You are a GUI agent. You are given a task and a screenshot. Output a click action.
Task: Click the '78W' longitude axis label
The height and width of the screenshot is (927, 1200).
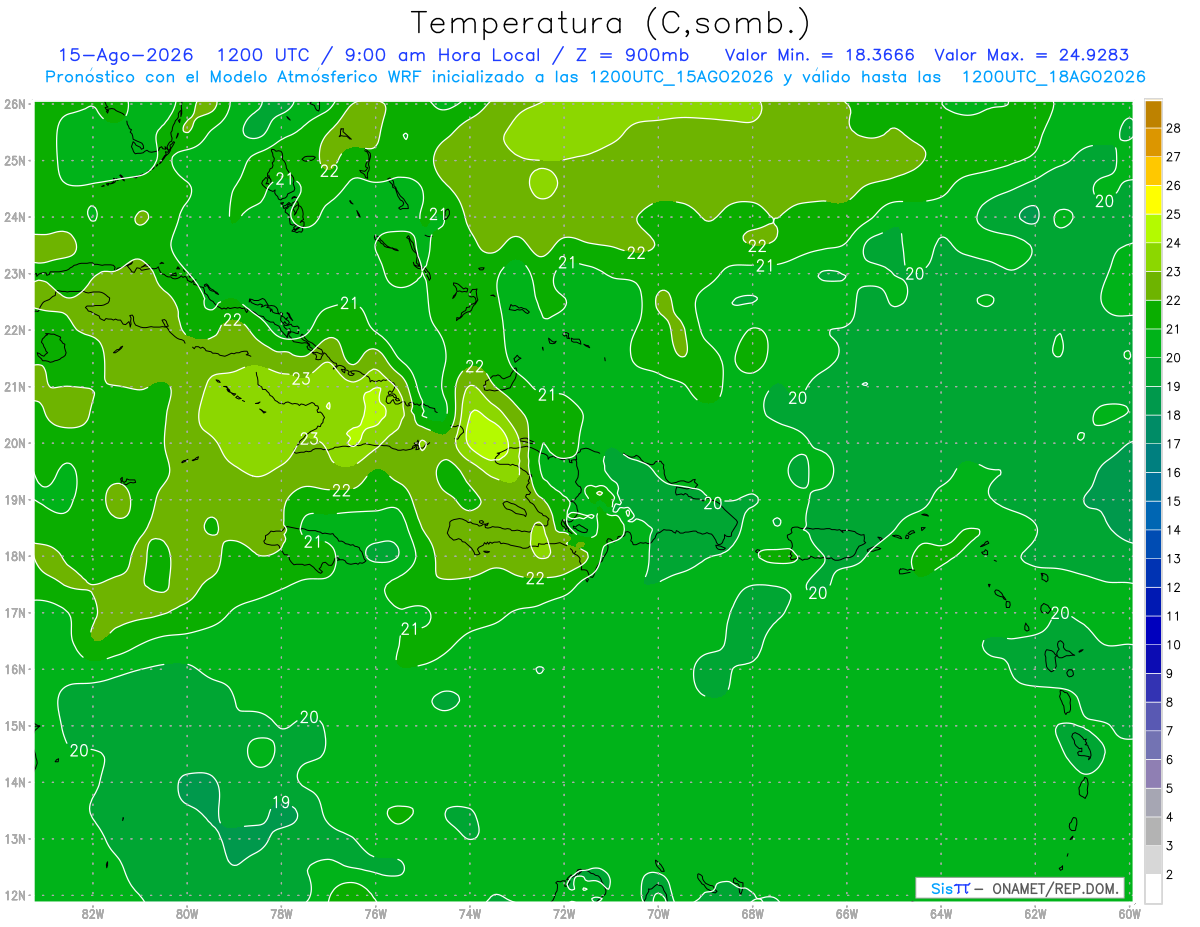pyautogui.click(x=281, y=913)
